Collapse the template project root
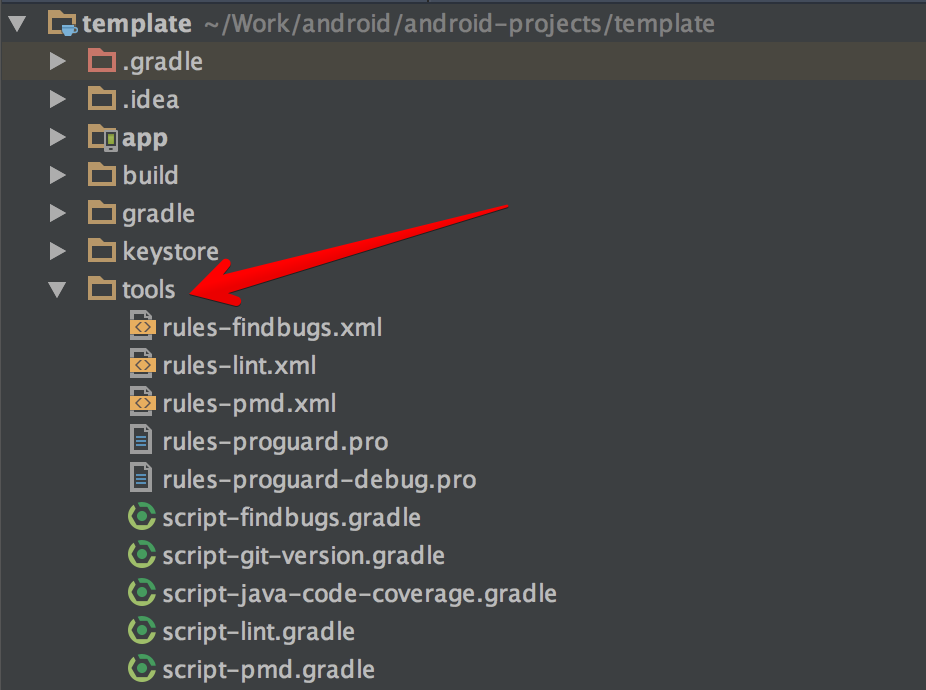926x690 pixels. (17, 23)
